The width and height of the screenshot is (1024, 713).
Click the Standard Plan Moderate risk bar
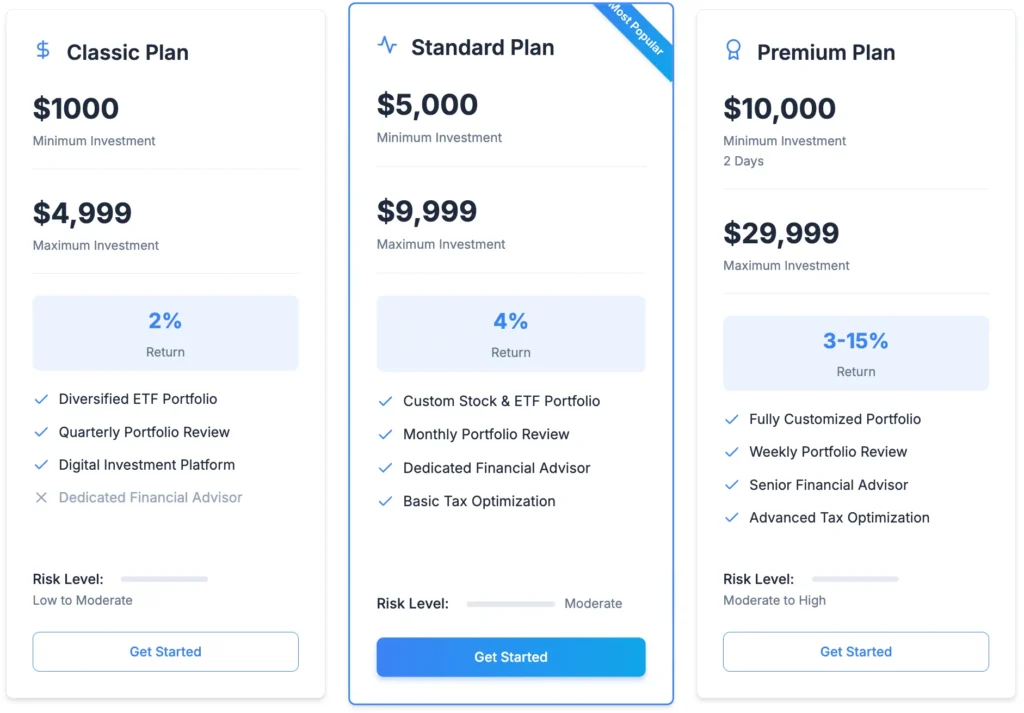pos(510,604)
